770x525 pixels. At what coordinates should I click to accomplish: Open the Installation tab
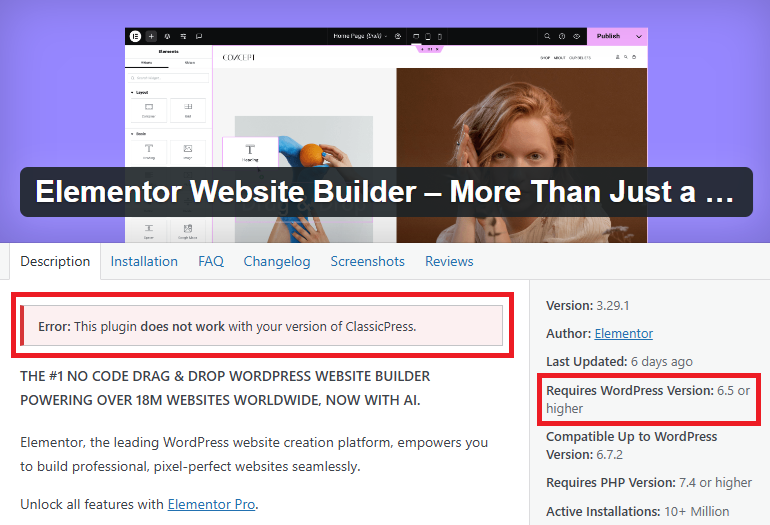pos(144,261)
